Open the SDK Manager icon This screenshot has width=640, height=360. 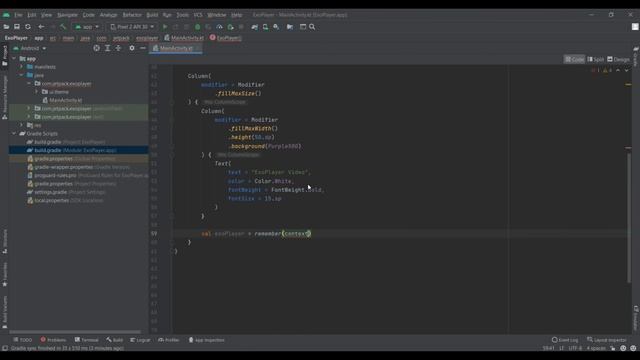(x=276, y=27)
